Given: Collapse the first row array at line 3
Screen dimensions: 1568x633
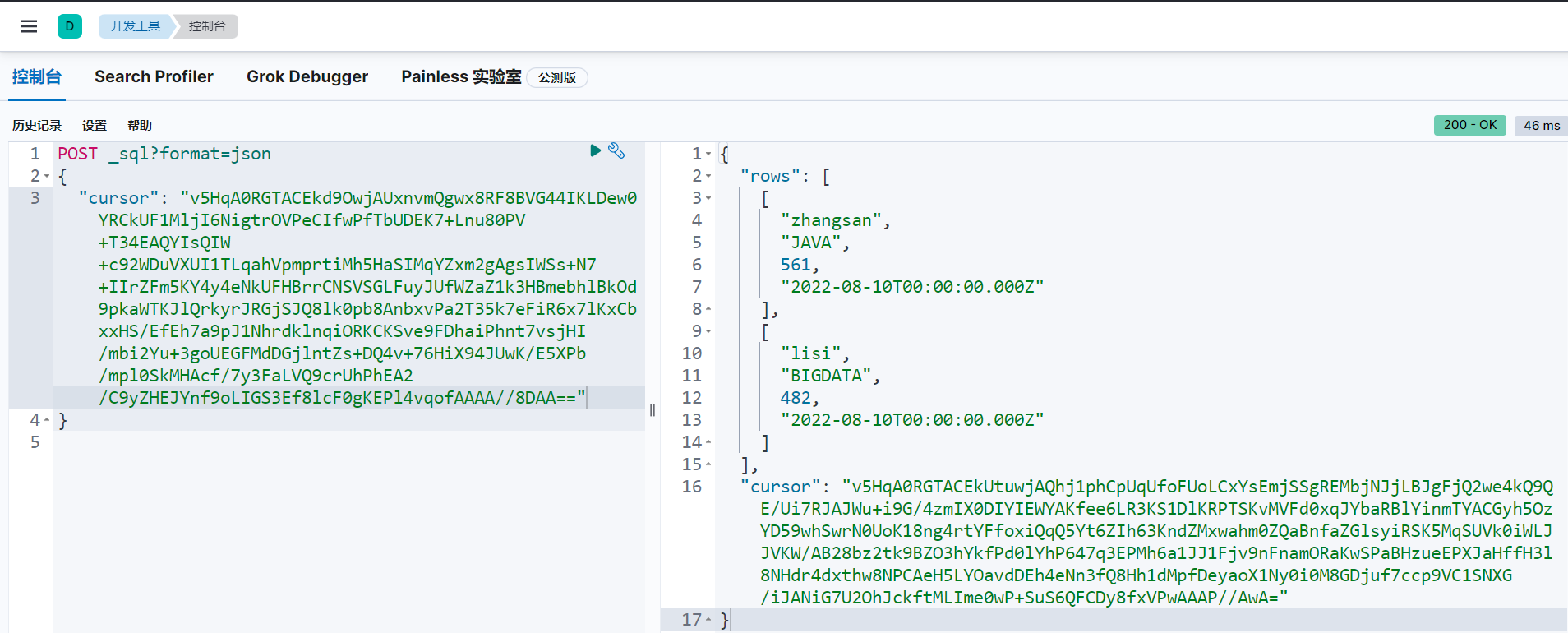Looking at the screenshot, I should point(708,198).
